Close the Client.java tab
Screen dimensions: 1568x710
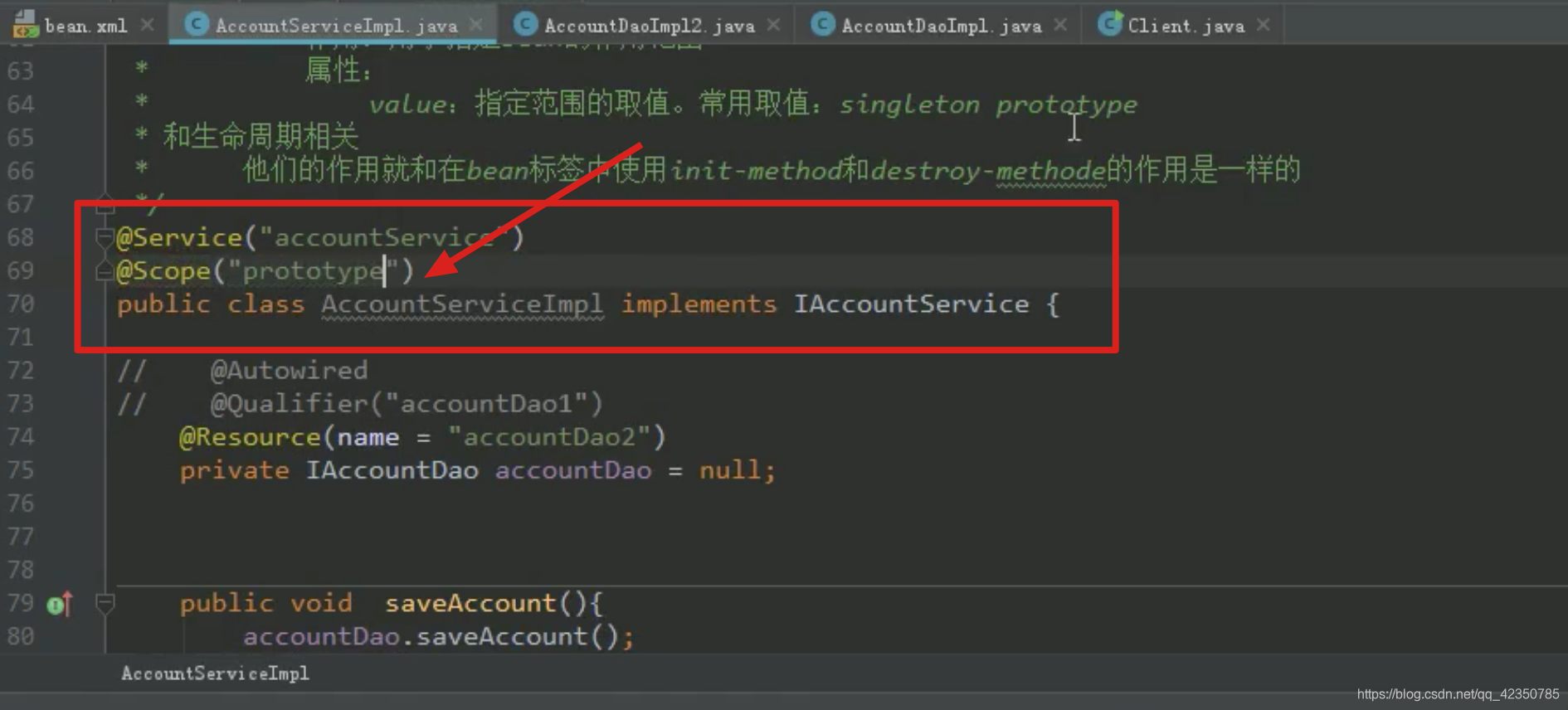tap(1264, 25)
